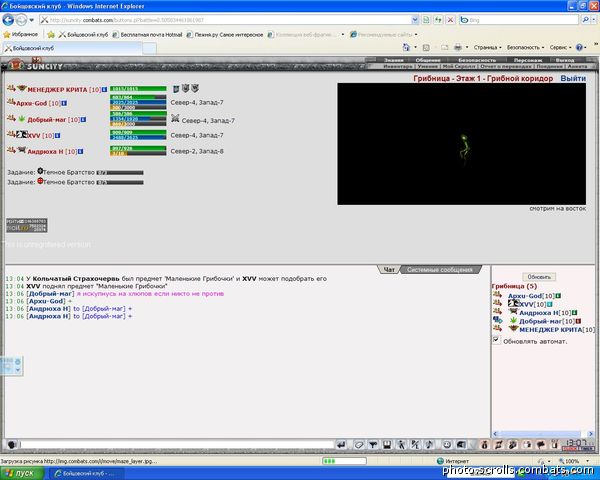600x480 pixels.
Task: Open the Общение game menu
Action: [428, 60]
